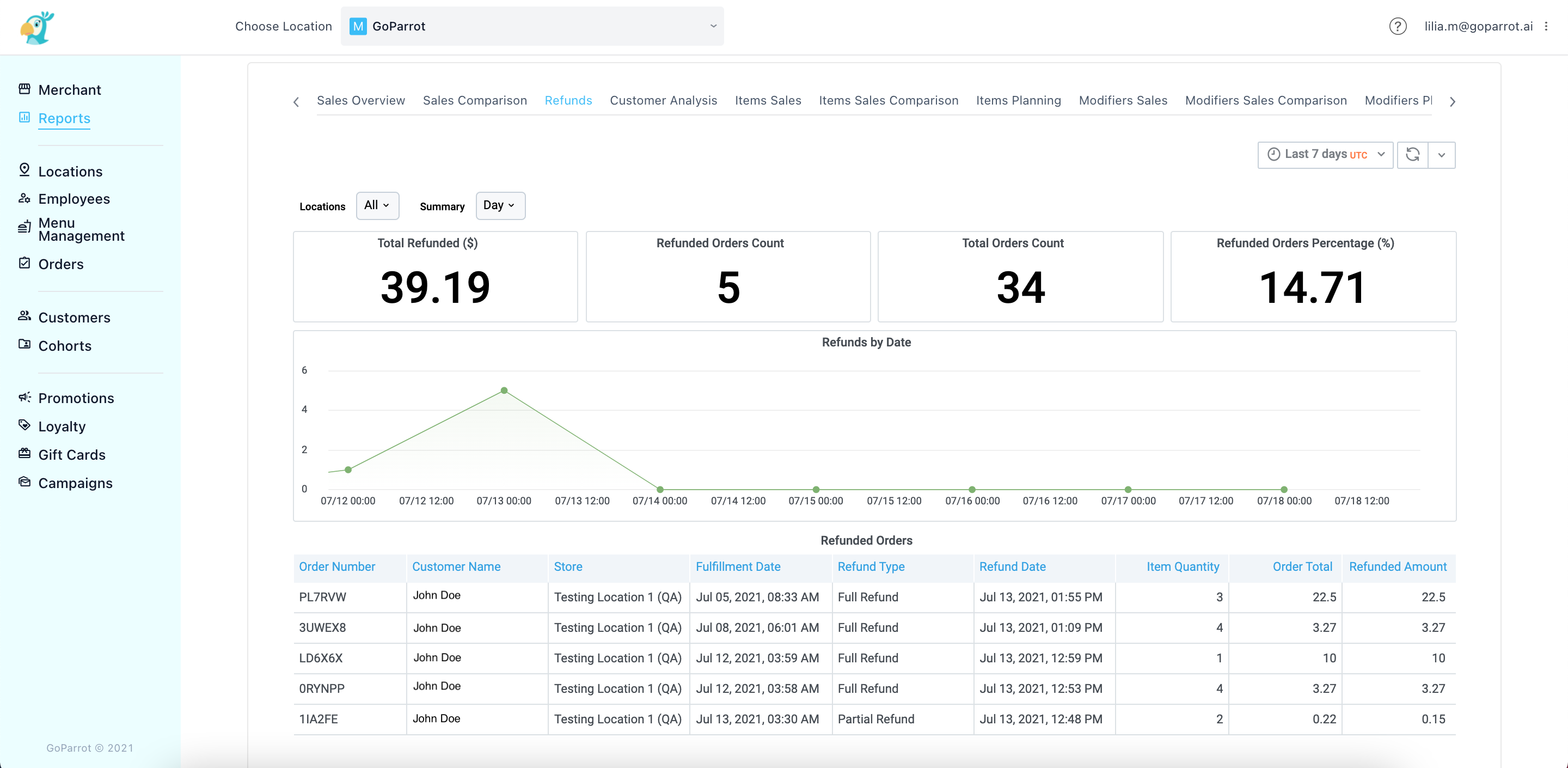Sort table by Refunded Amount header

click(x=1398, y=566)
